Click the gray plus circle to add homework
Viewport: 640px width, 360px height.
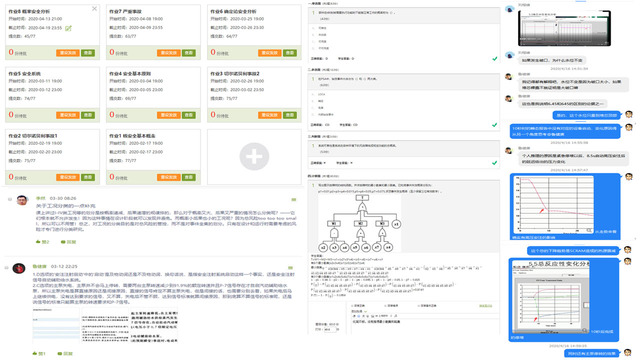coord(254,156)
